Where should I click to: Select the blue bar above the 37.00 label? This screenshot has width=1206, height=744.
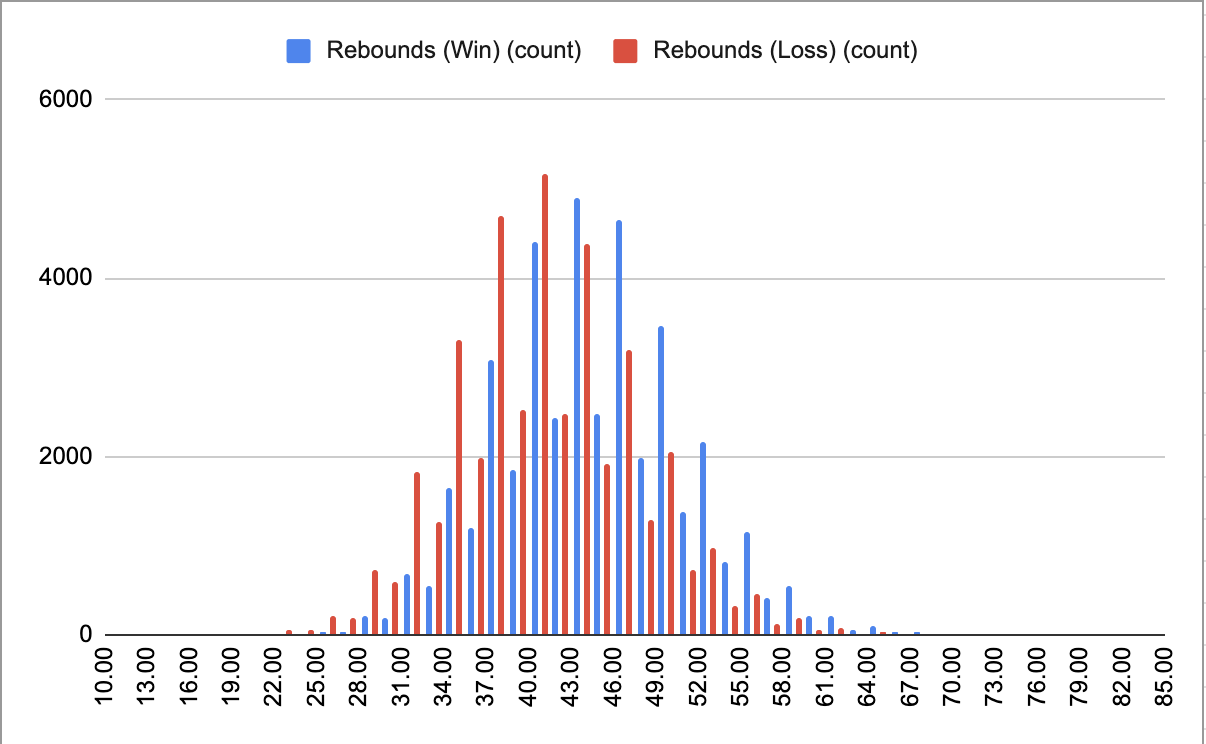[491, 498]
